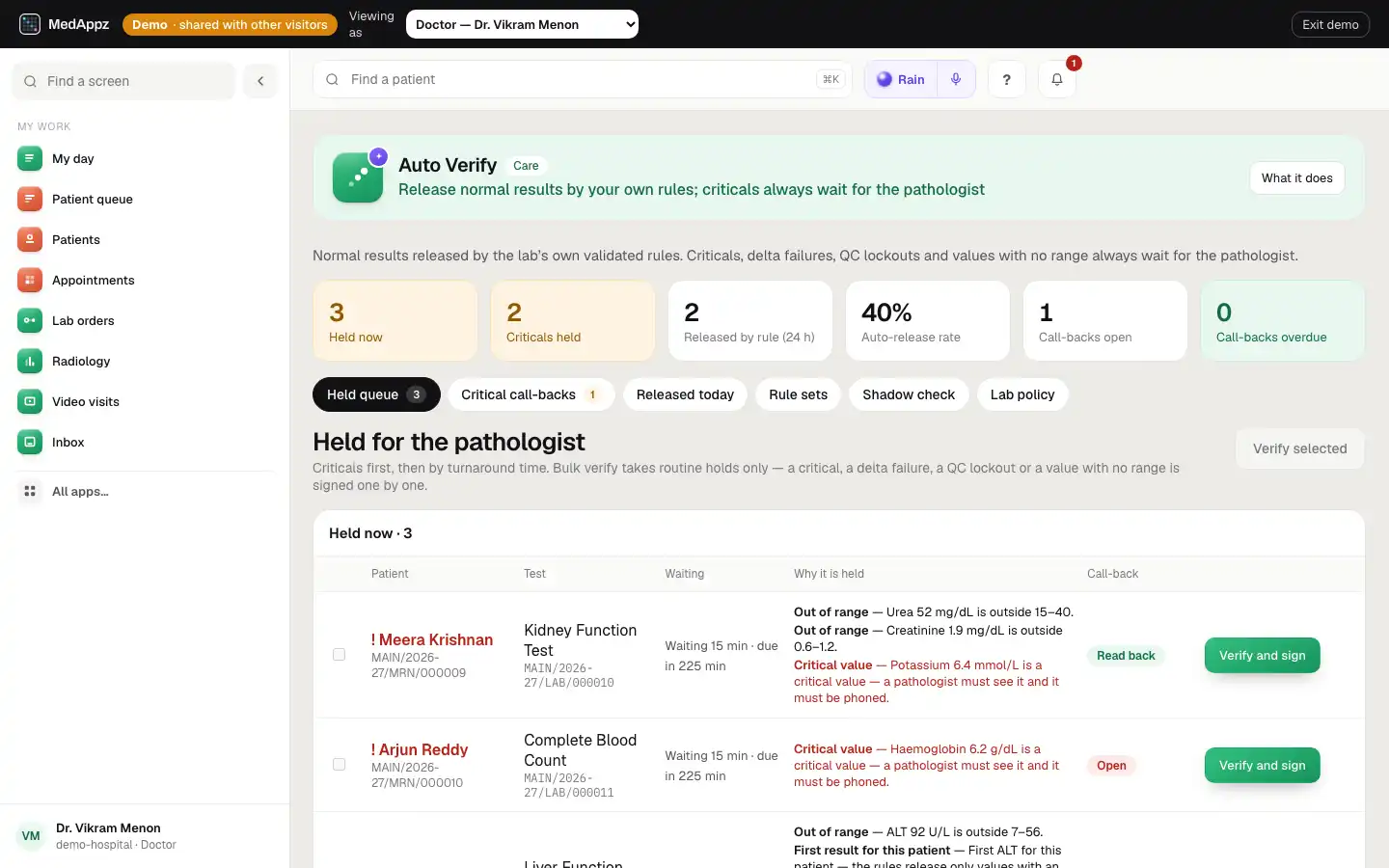Viewport: 1389px width, 868px height.
Task: Click the microphone voice icon
Action: [956, 79]
